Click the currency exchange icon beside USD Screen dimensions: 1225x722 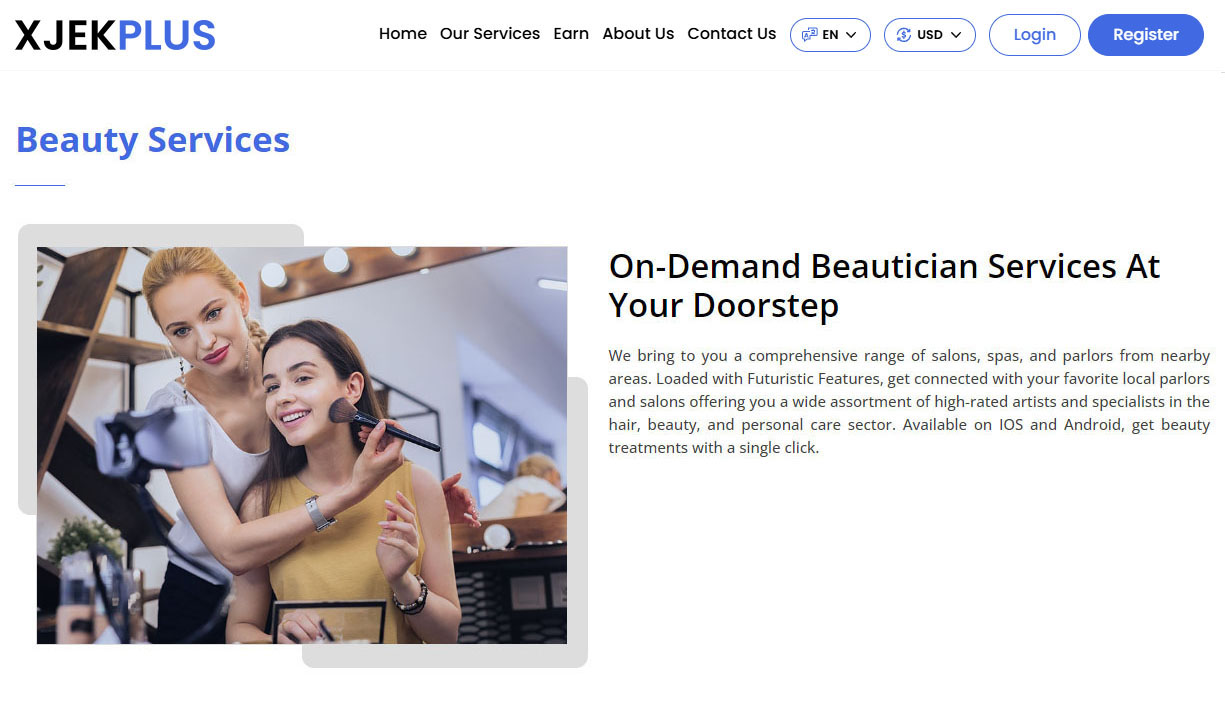point(903,34)
